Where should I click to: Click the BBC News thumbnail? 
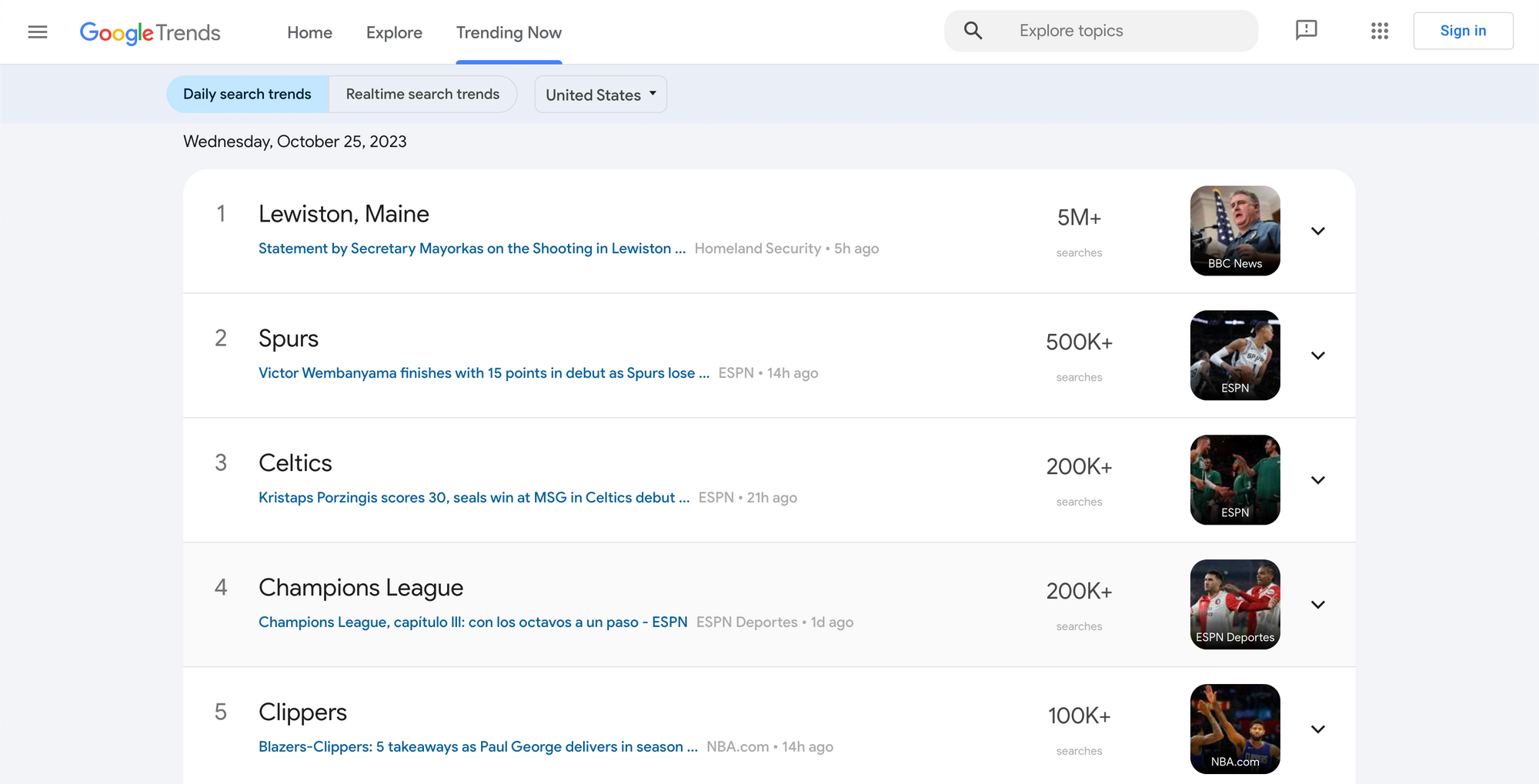pos(1235,231)
